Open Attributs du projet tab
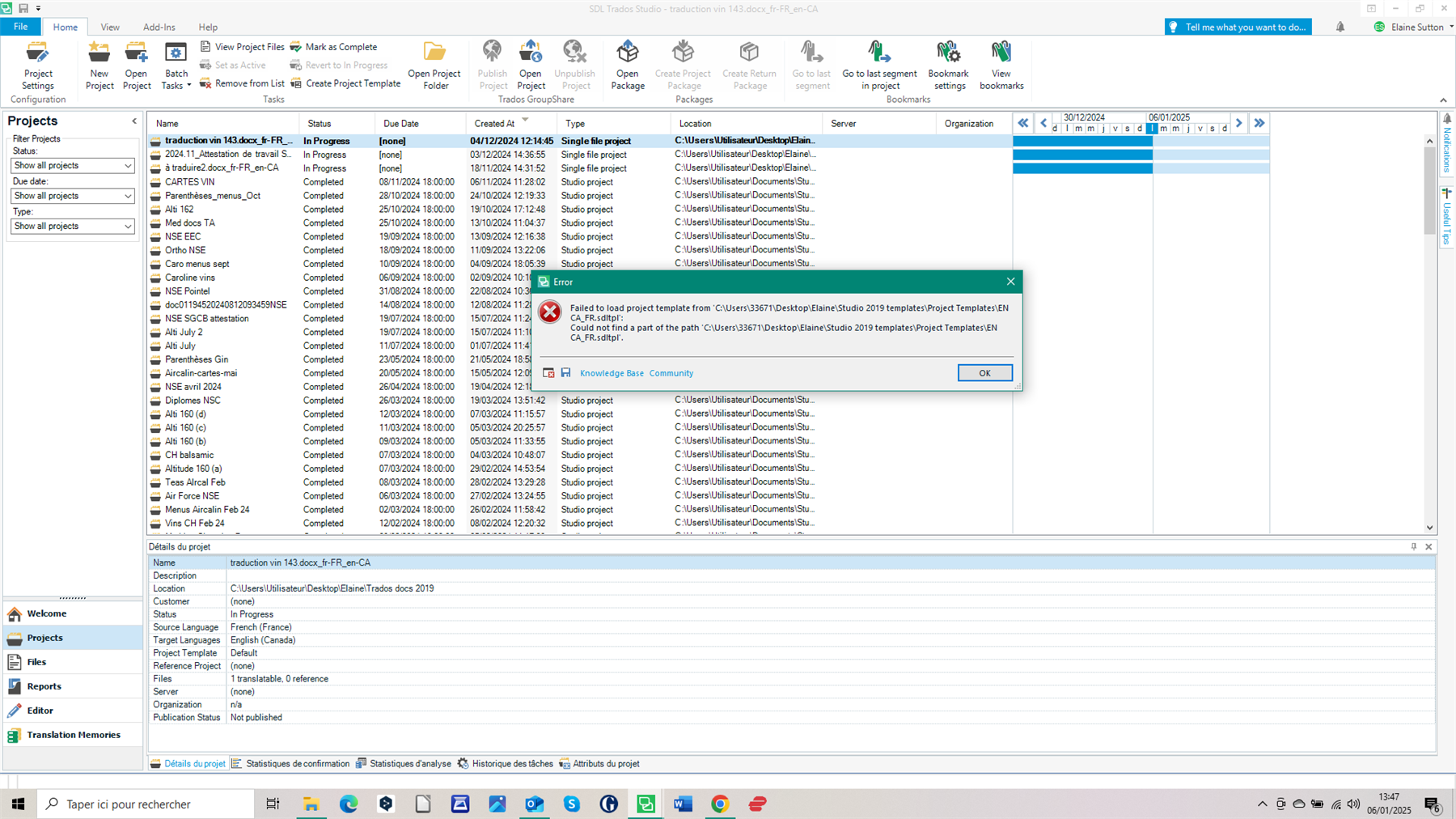Viewport: 1456px width, 819px height. point(599,764)
